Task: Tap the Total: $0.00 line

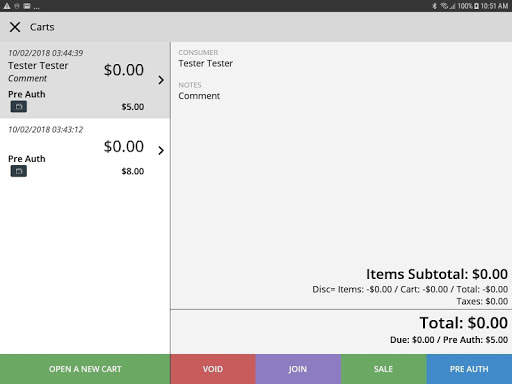Action: [x=464, y=323]
